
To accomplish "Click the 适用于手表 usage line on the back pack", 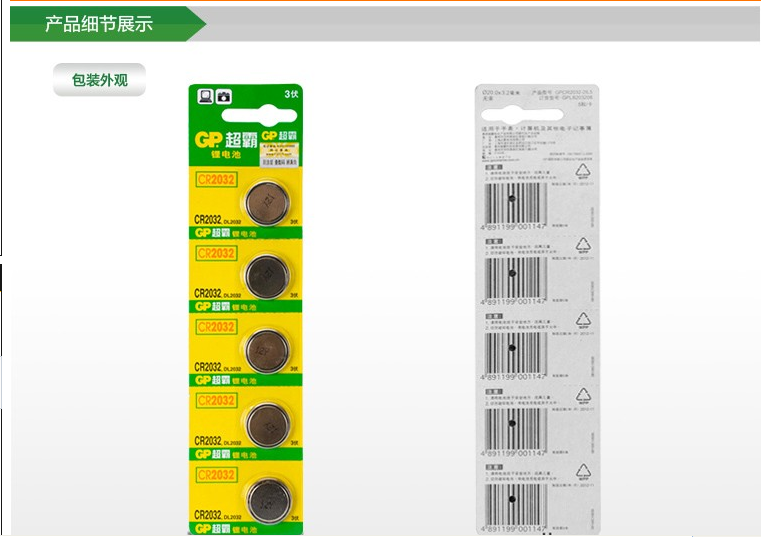I will [536, 129].
